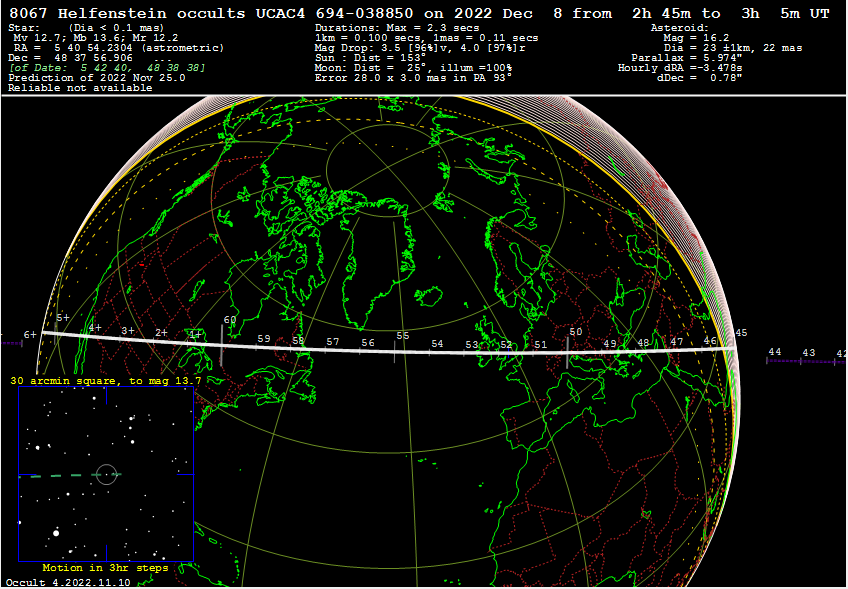The image size is (848, 589).
Task: Select the 48 minute marker on the path
Action: click(x=643, y=343)
